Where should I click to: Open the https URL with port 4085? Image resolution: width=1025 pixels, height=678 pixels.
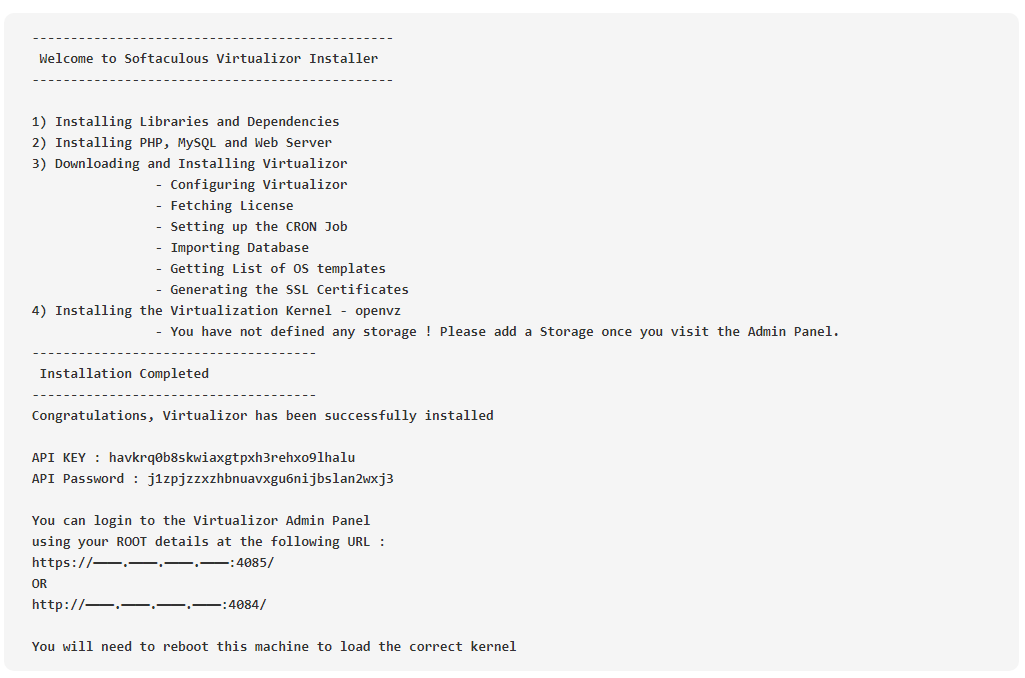(x=153, y=562)
